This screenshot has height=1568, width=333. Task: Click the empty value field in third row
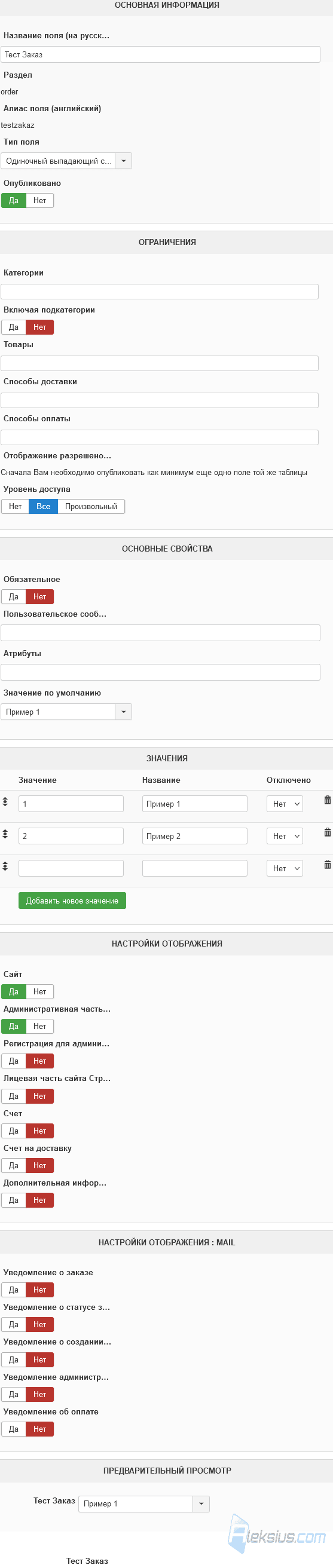pos(71,868)
